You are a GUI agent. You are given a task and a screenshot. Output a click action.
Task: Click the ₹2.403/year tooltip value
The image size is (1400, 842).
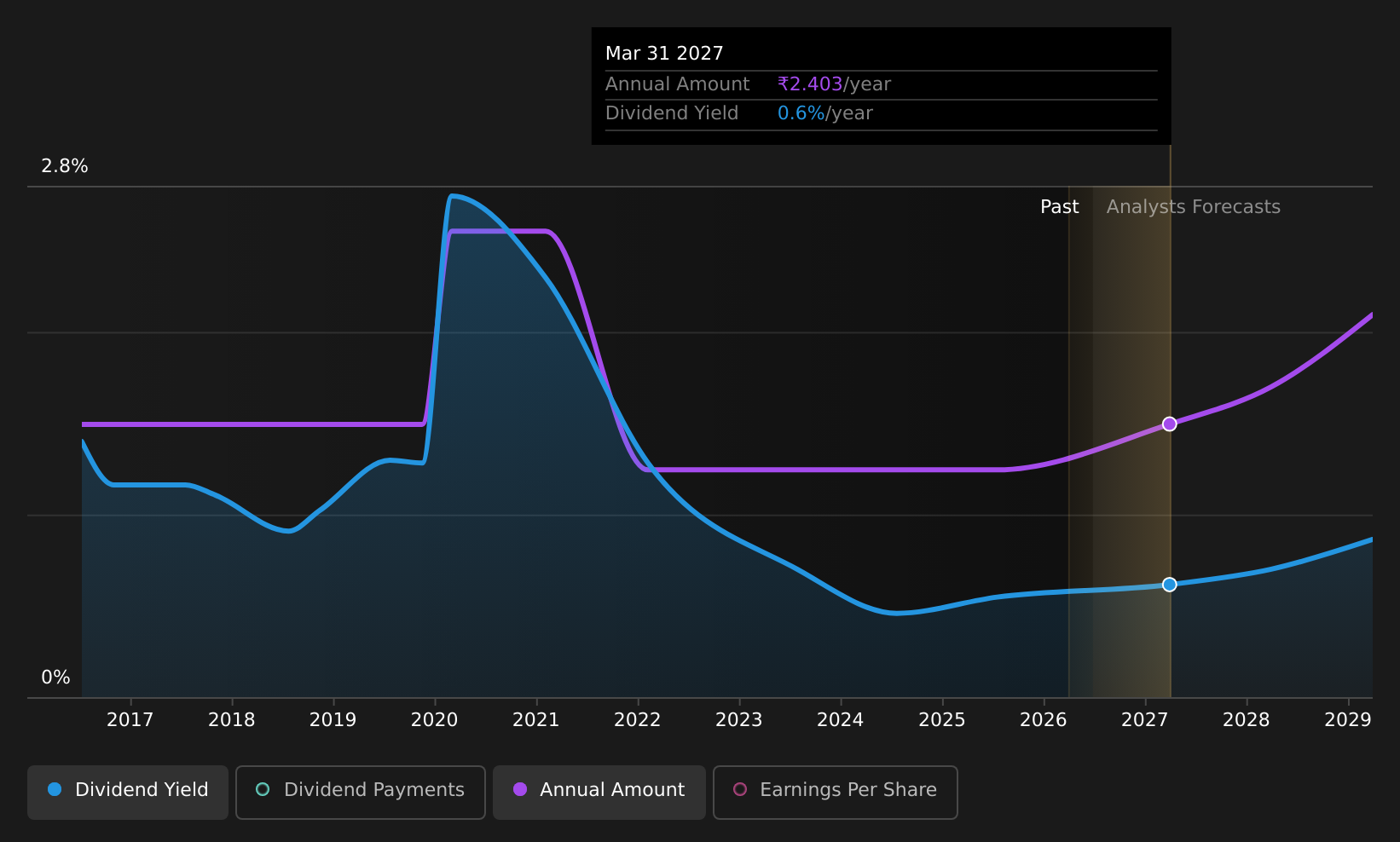tap(834, 84)
